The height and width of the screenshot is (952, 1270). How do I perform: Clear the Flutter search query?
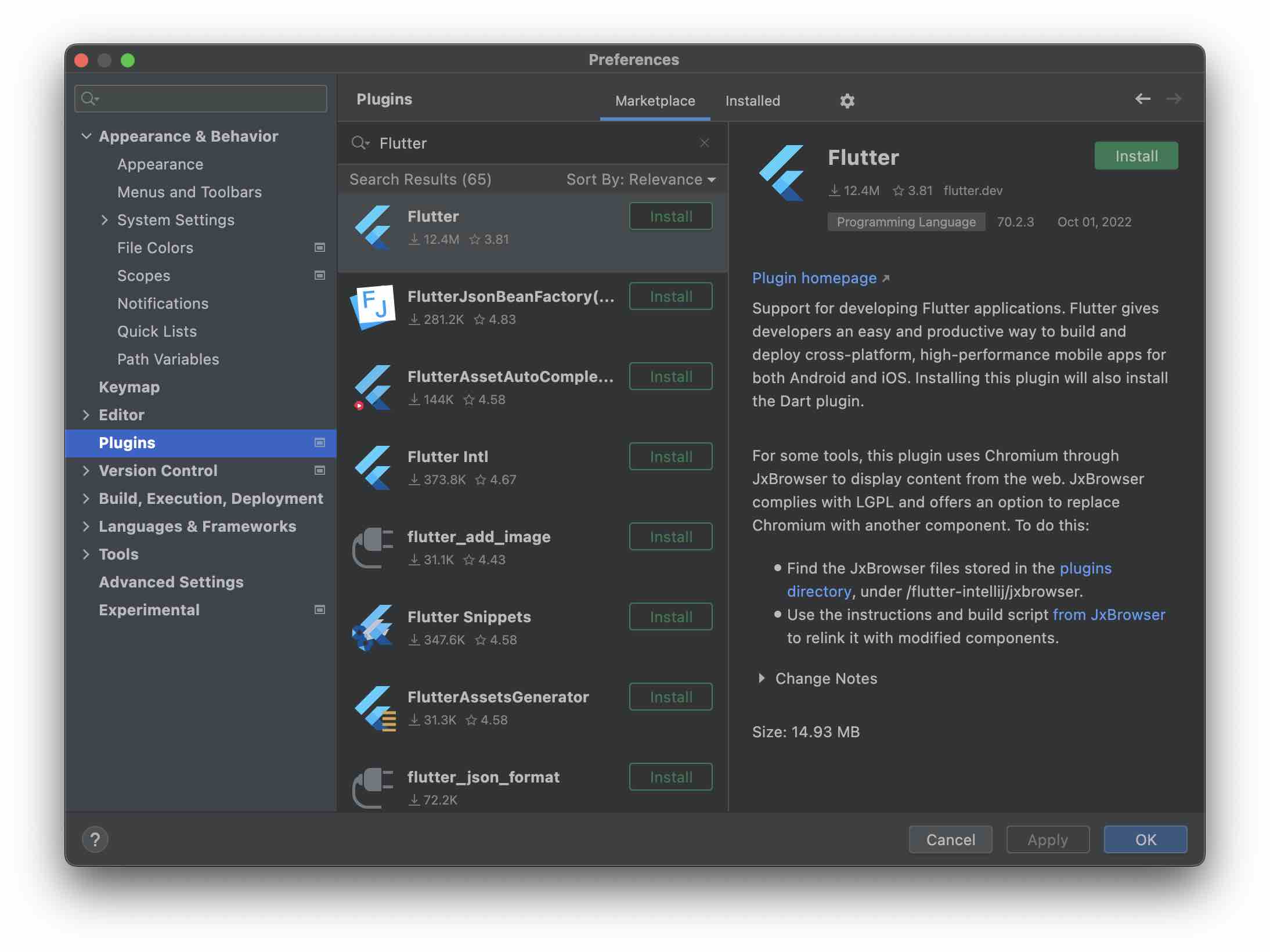point(705,143)
